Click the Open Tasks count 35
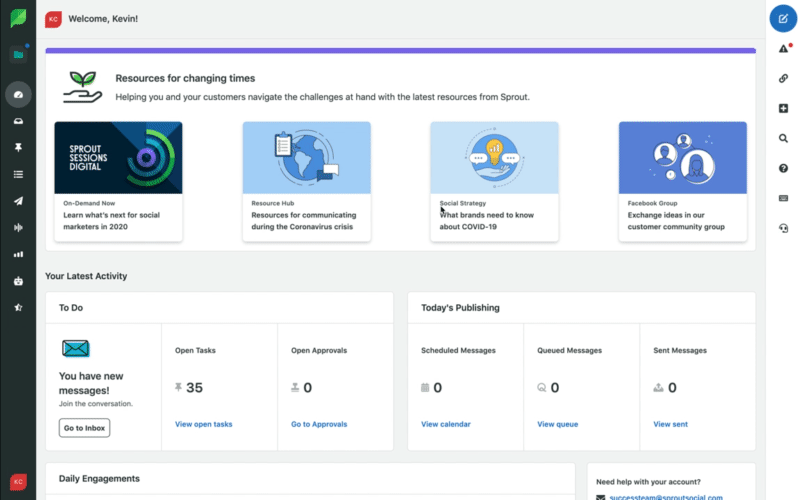This screenshot has width=800, height=500. click(x=194, y=388)
